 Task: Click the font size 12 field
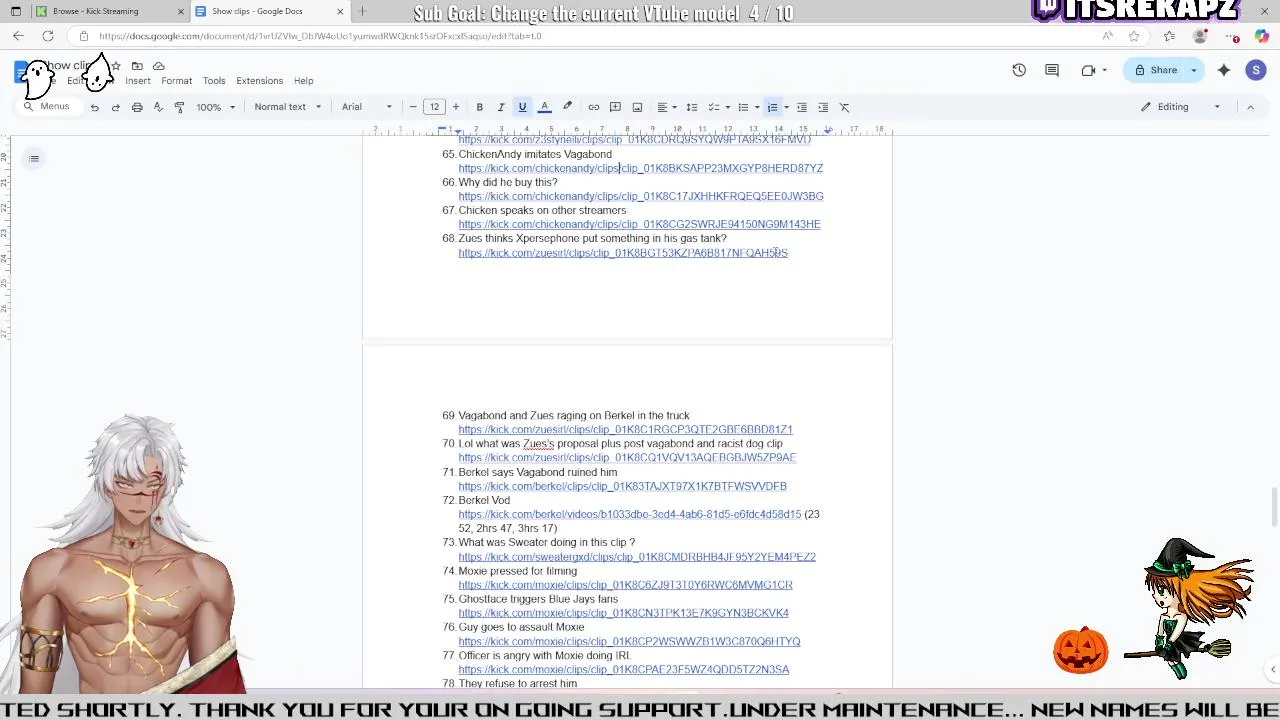click(x=434, y=107)
